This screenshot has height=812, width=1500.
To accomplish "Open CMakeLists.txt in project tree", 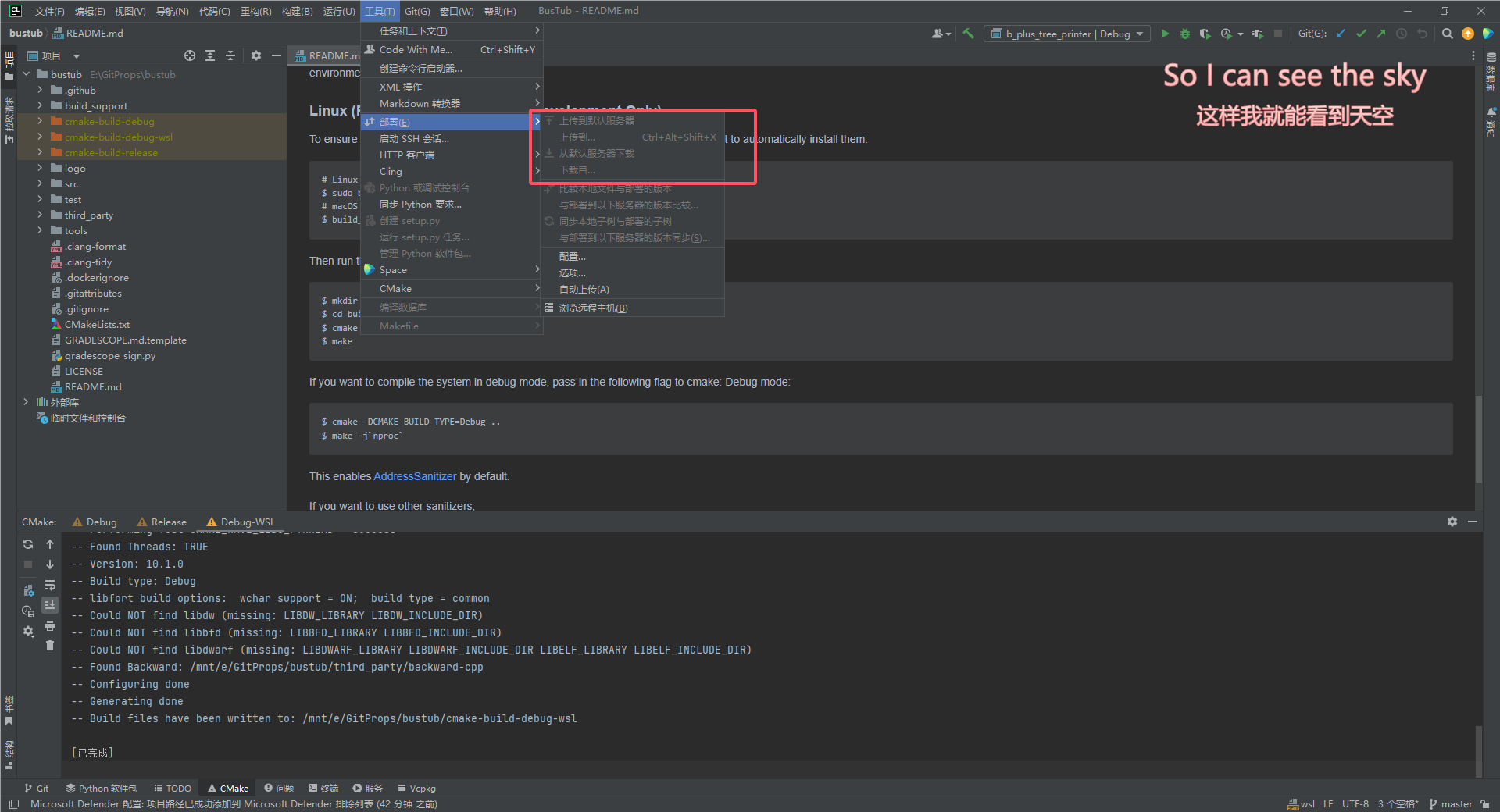I will (97, 324).
